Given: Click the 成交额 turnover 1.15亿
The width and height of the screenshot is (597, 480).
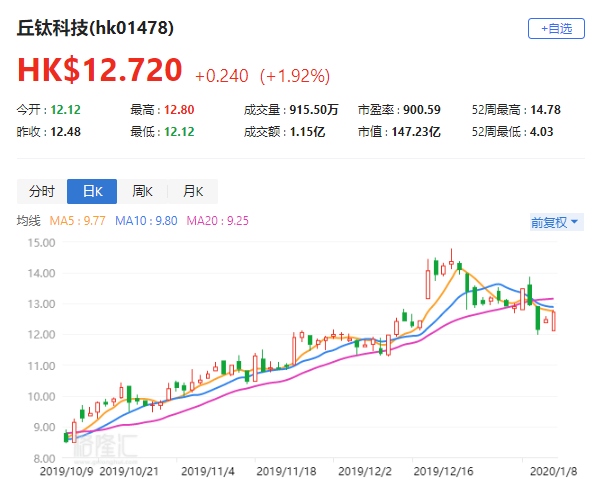Looking at the screenshot, I should pos(307,132).
